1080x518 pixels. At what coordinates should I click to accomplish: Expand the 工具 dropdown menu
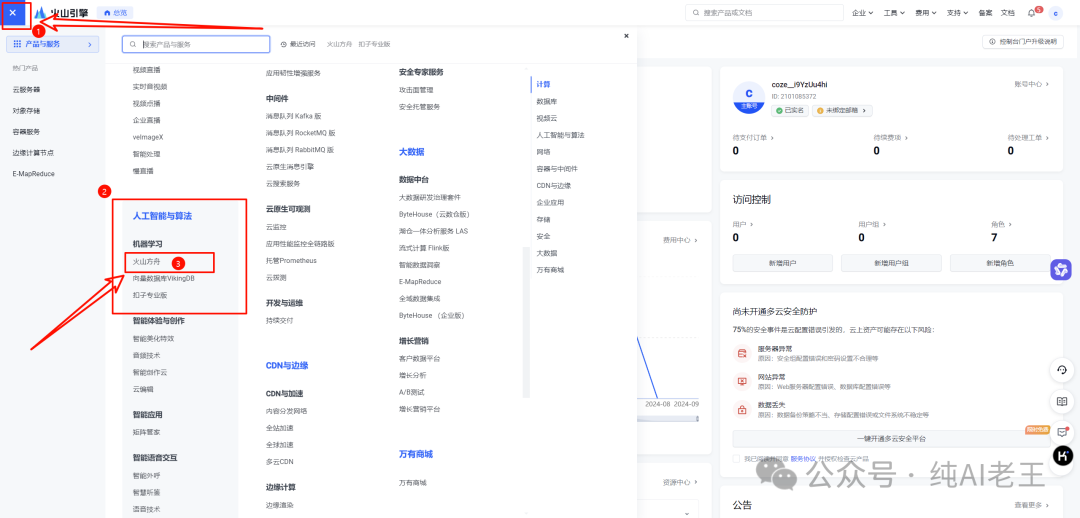point(894,12)
